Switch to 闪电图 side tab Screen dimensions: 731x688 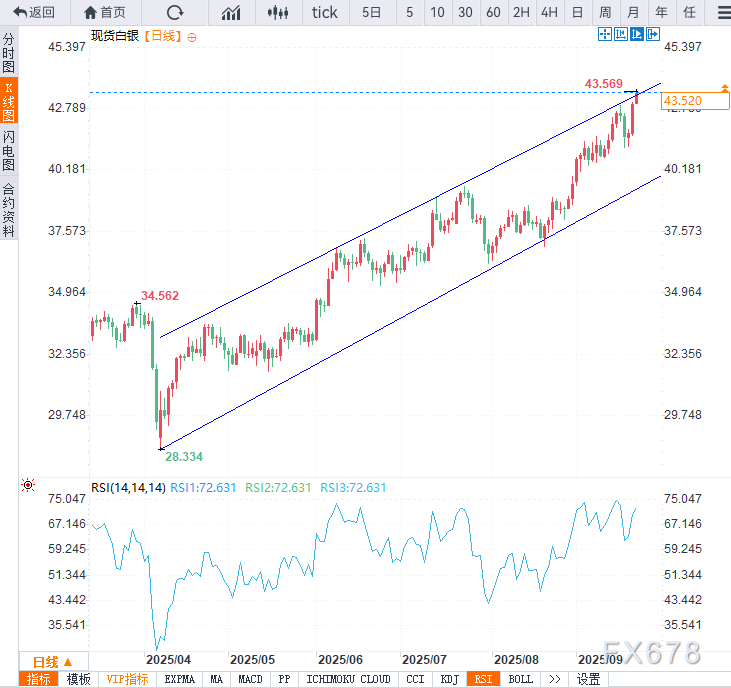[9, 150]
